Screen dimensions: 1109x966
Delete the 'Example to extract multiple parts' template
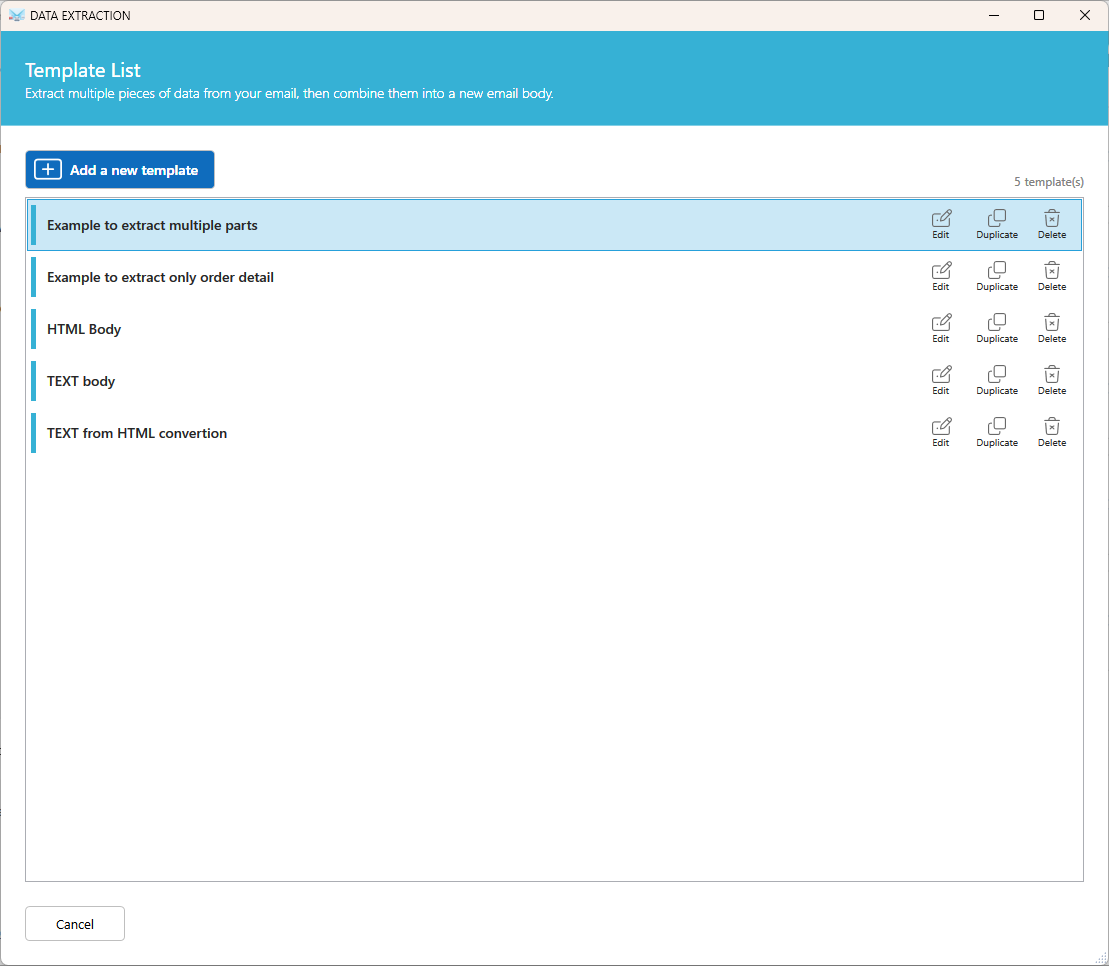coord(1052,225)
